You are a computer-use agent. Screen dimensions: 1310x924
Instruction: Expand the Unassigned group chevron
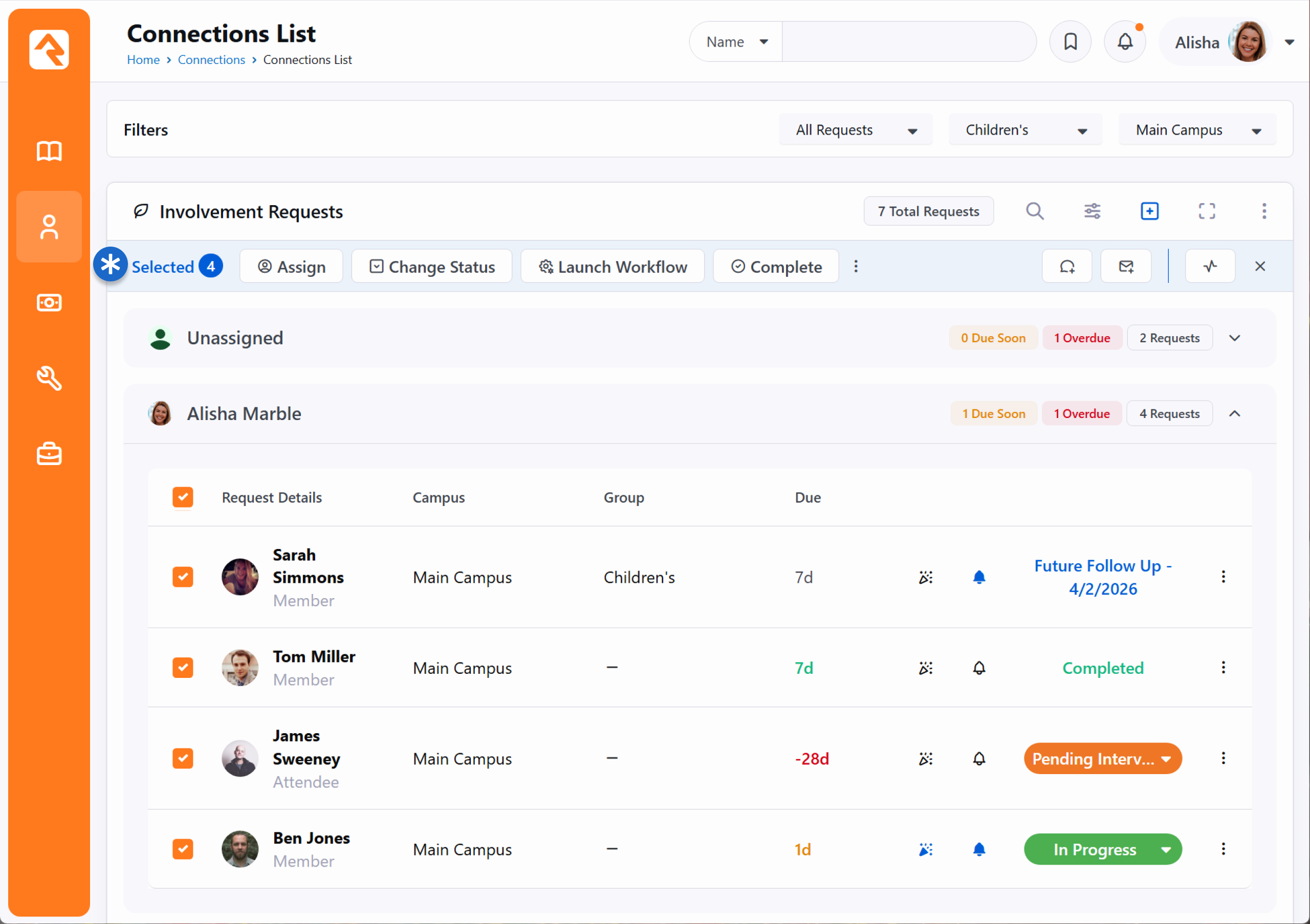1234,338
